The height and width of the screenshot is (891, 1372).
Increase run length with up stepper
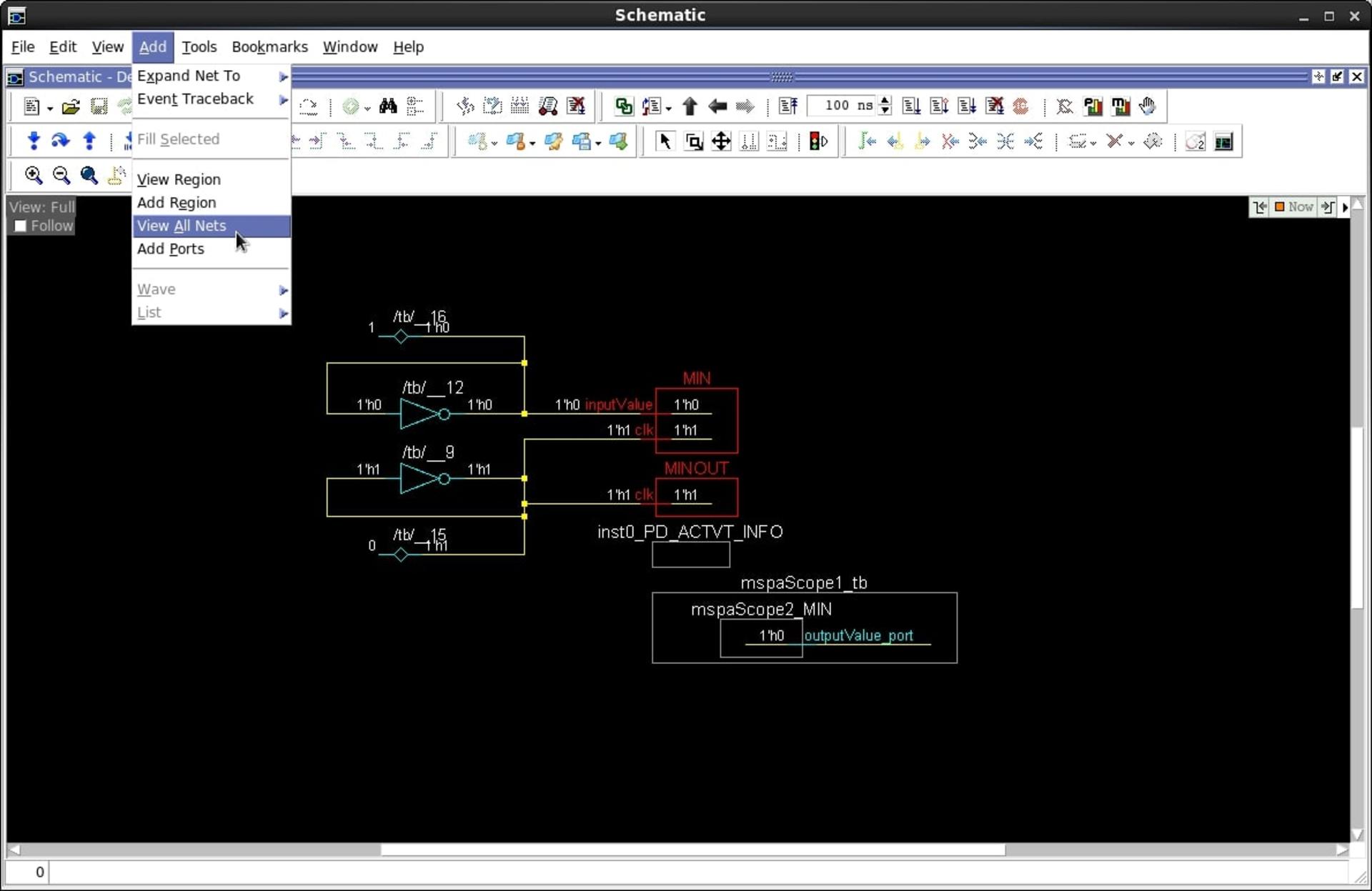point(885,101)
